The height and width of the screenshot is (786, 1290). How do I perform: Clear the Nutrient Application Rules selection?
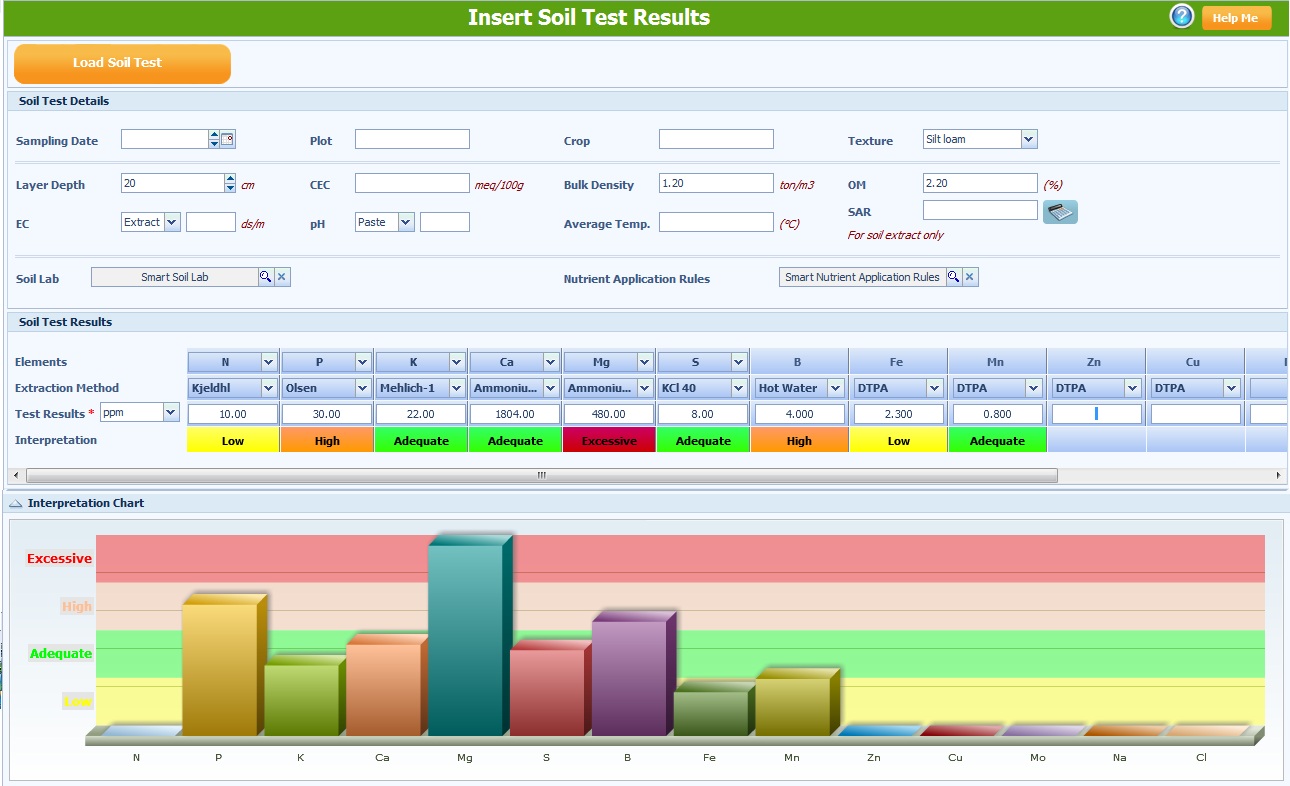pyautogui.click(x=970, y=277)
